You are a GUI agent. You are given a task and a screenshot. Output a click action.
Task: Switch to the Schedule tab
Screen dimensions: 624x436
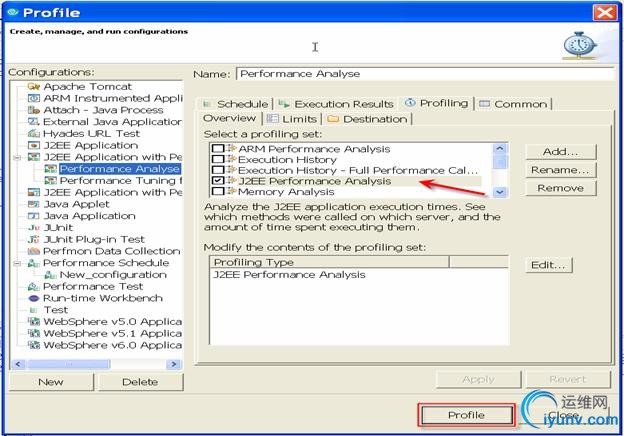point(235,104)
